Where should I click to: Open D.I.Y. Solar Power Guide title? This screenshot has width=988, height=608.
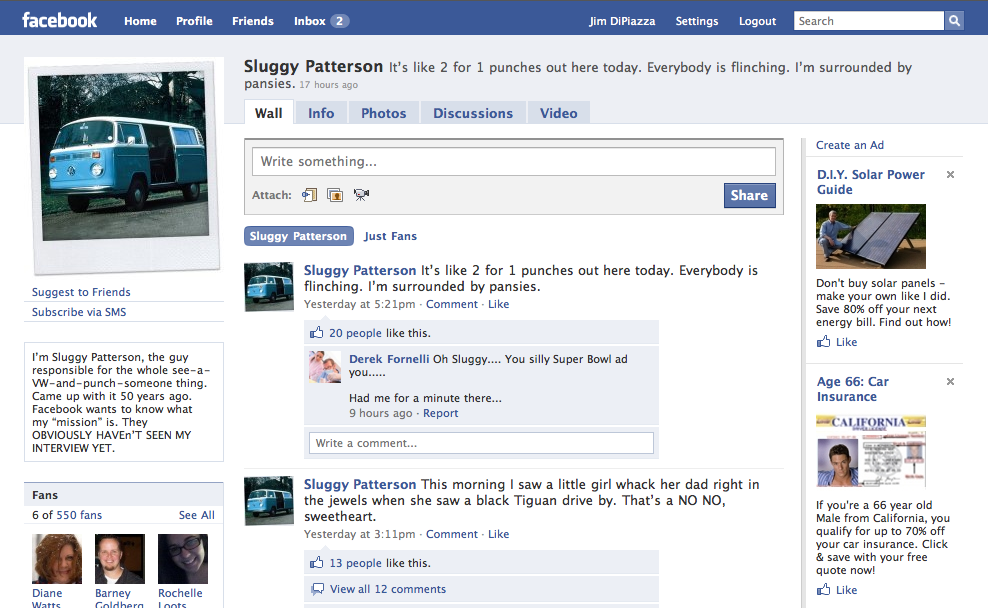click(x=871, y=181)
